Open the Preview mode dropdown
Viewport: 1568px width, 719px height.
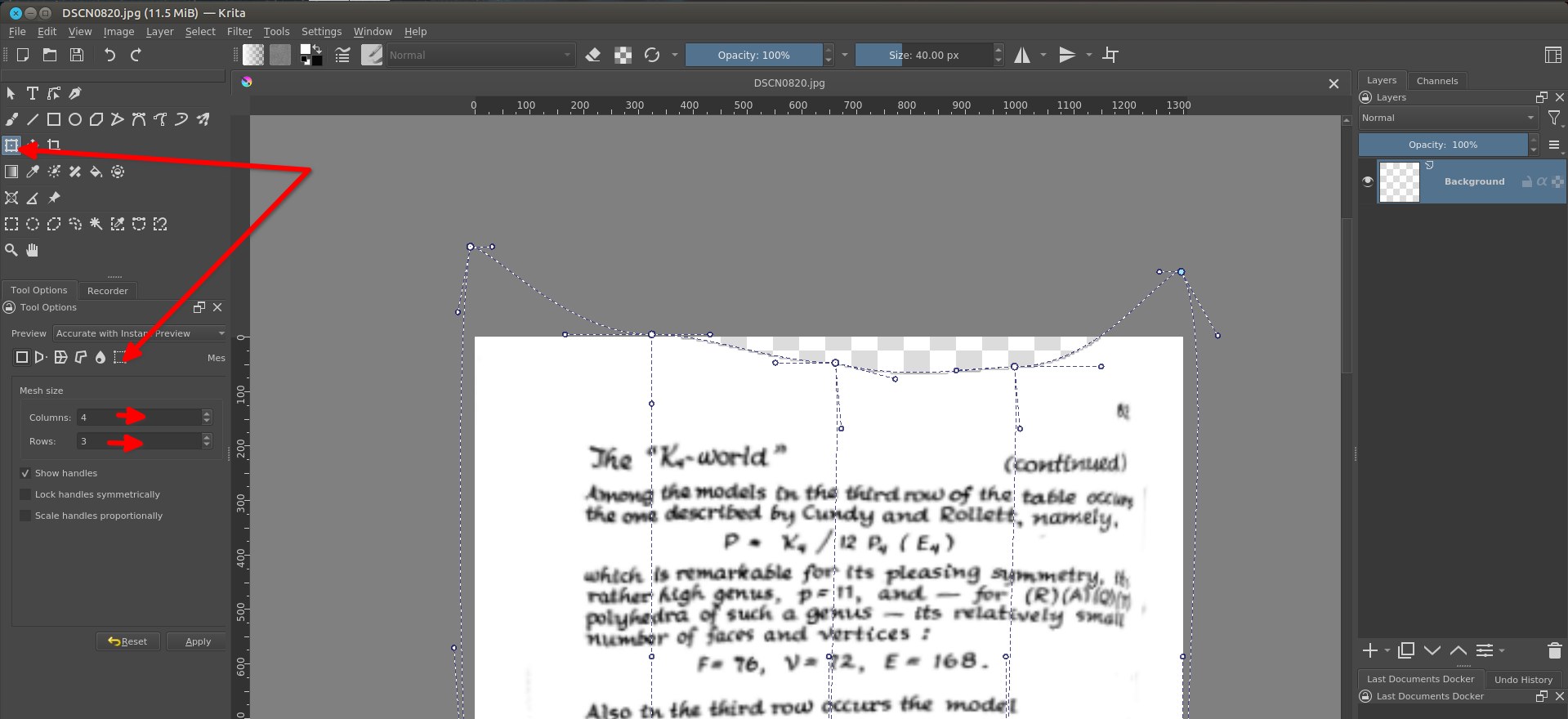pyautogui.click(x=140, y=333)
